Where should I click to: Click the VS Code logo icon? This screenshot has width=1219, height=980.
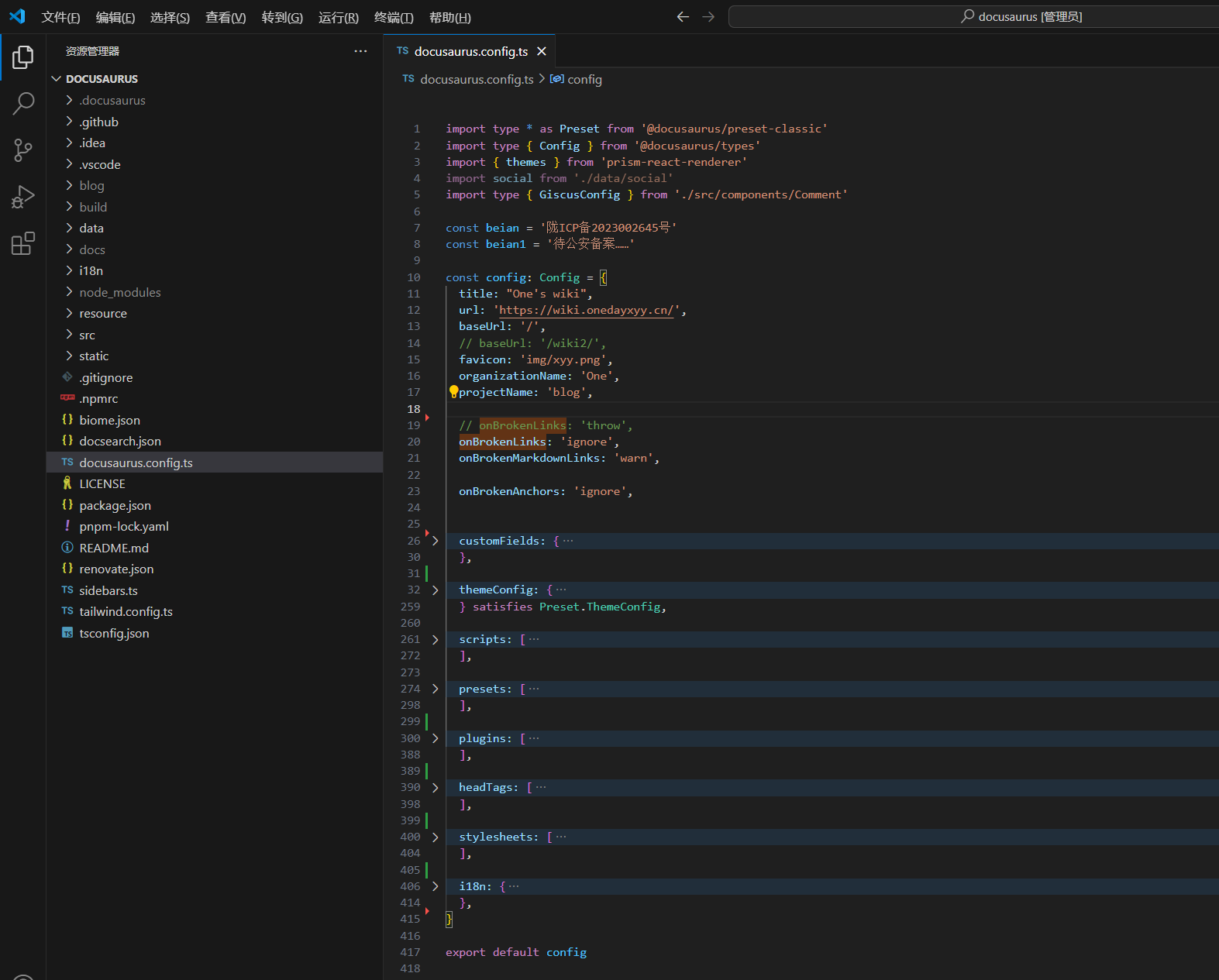(17, 16)
